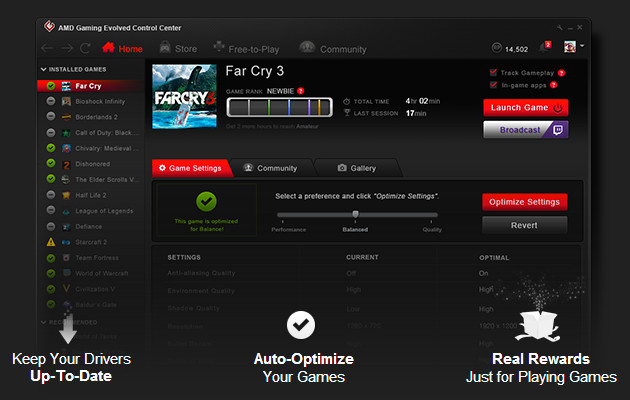Click the user profile avatar
The height and width of the screenshot is (400, 630).
(570, 47)
